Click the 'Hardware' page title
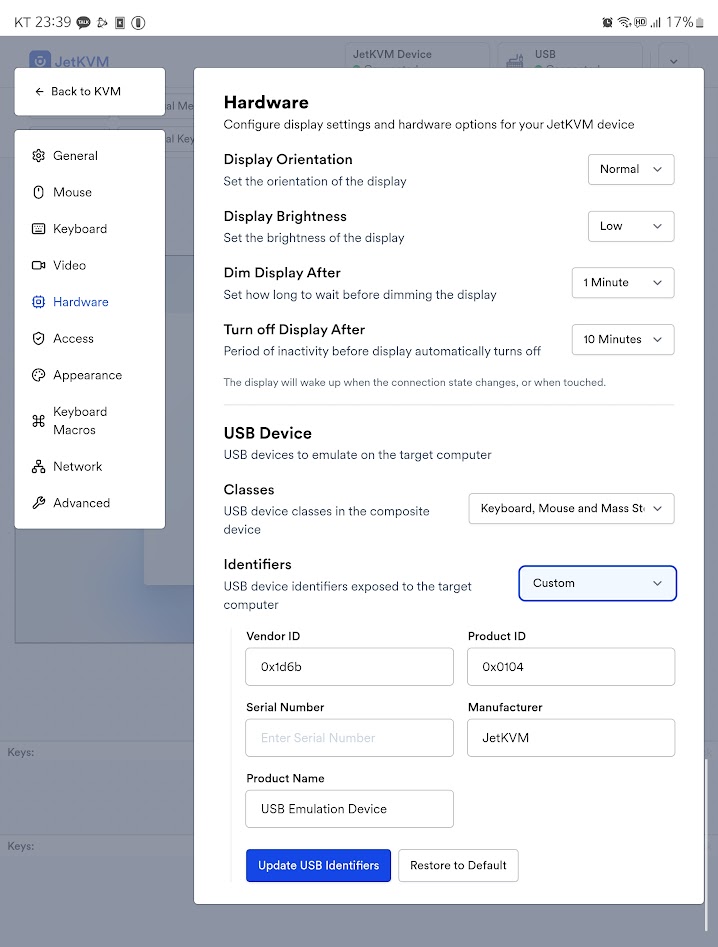Screen dimensions: 718x947 coord(266,102)
